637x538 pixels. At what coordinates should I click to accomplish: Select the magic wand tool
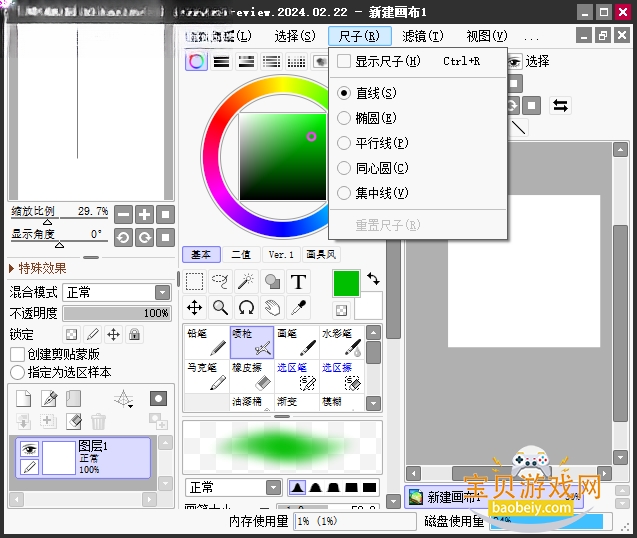[246, 281]
